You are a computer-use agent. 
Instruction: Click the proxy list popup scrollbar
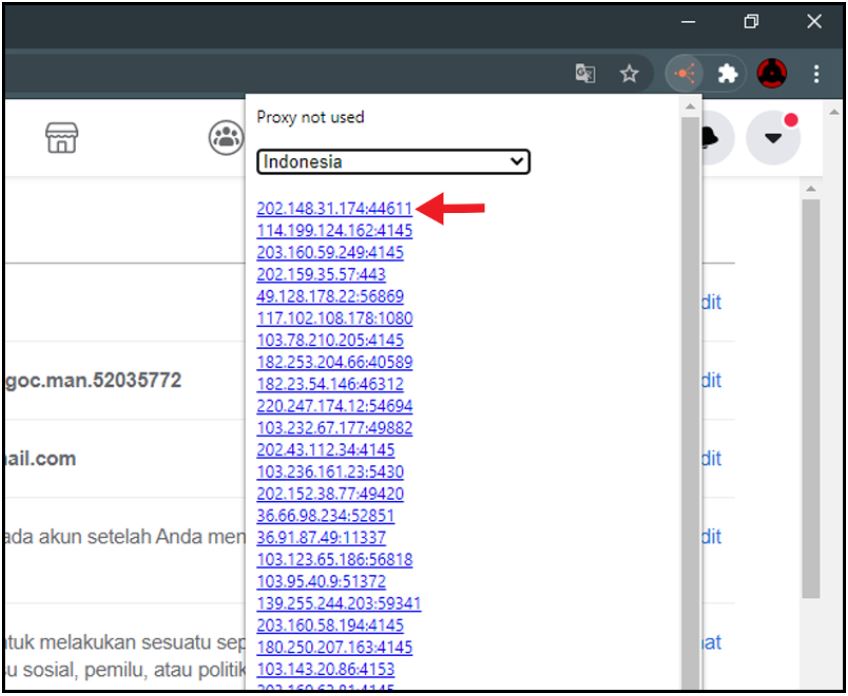click(x=689, y=400)
